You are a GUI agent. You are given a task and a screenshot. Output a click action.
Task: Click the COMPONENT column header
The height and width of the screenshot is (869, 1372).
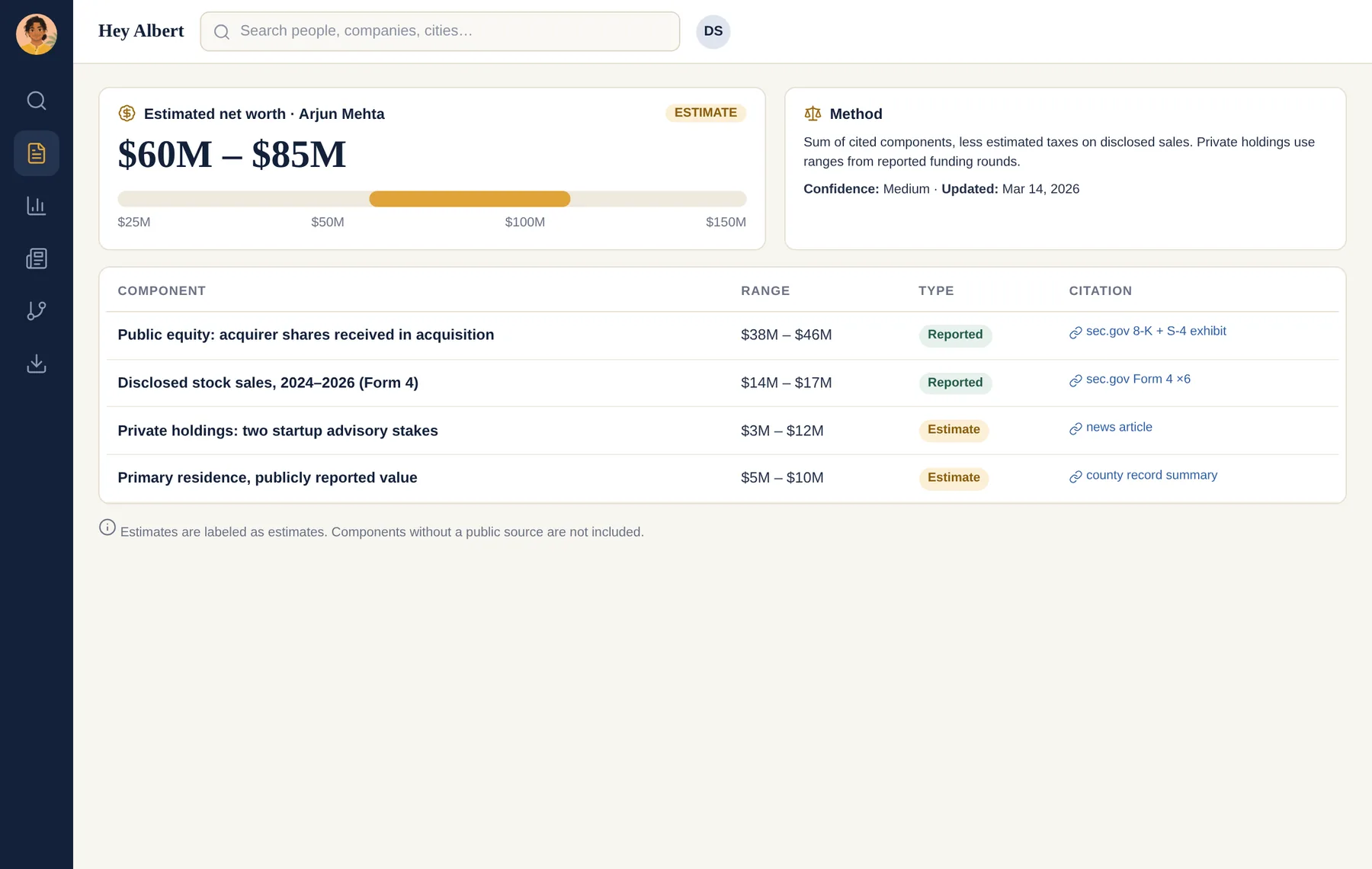(x=162, y=291)
